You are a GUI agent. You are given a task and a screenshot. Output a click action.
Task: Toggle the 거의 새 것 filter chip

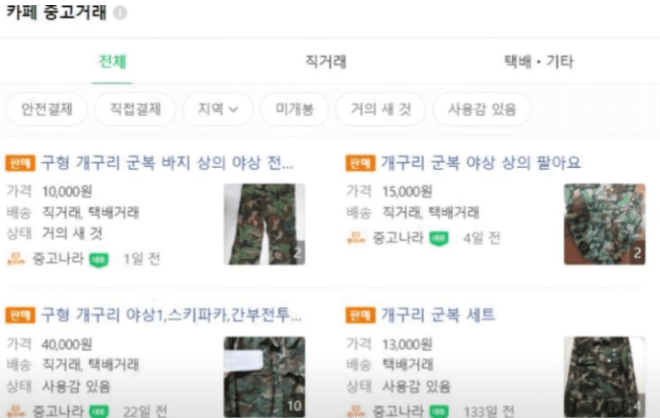[381, 109]
